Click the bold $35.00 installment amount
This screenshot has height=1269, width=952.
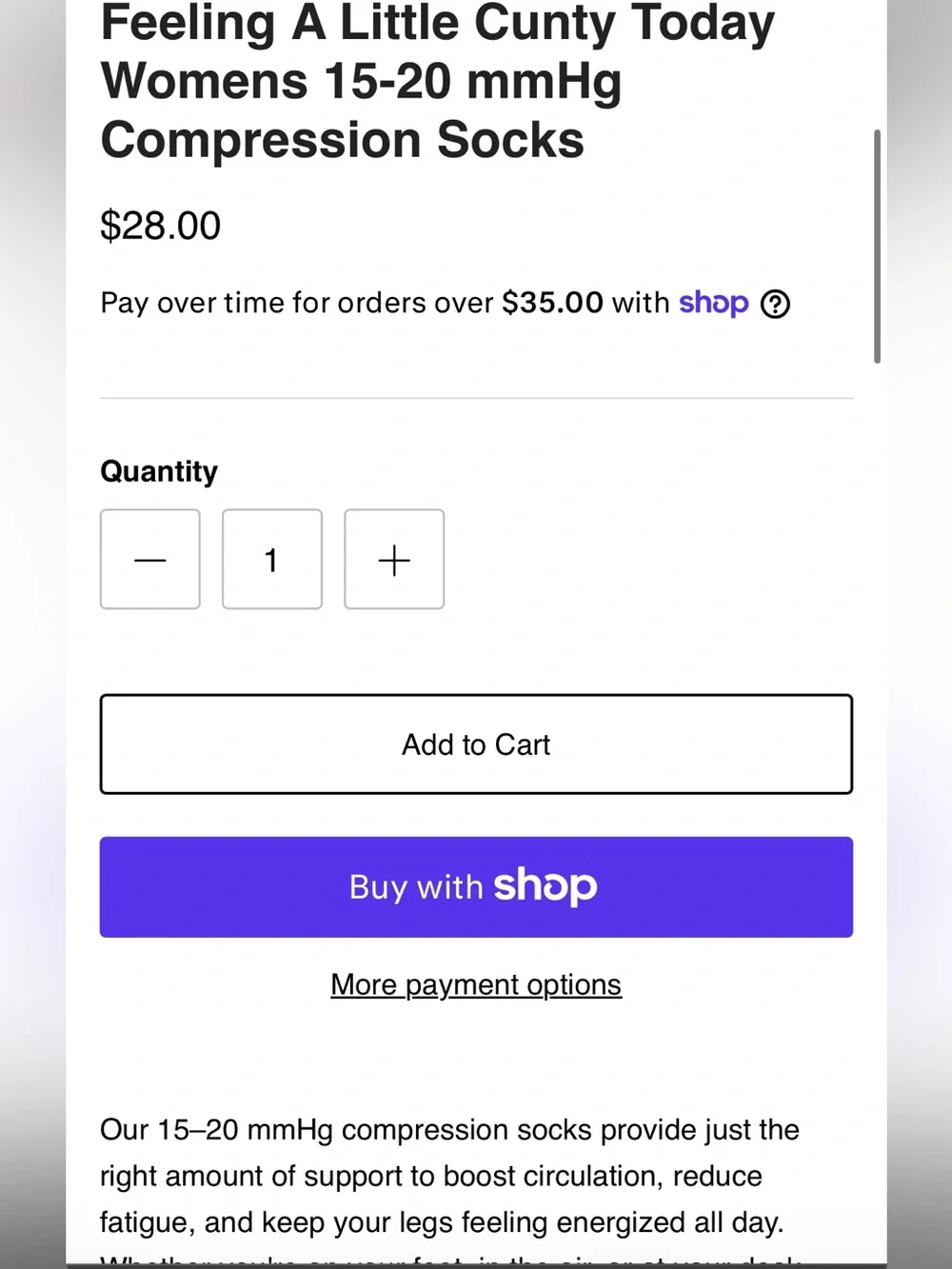click(x=553, y=303)
